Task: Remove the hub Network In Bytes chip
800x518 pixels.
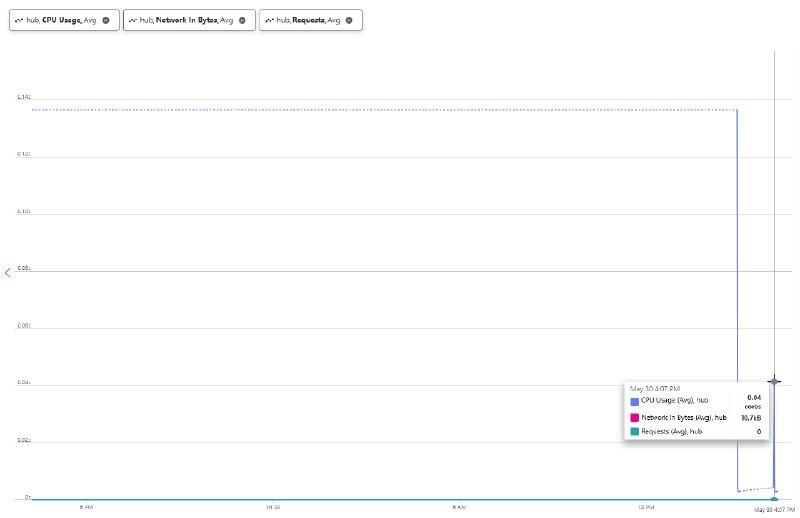Action: (x=242, y=20)
